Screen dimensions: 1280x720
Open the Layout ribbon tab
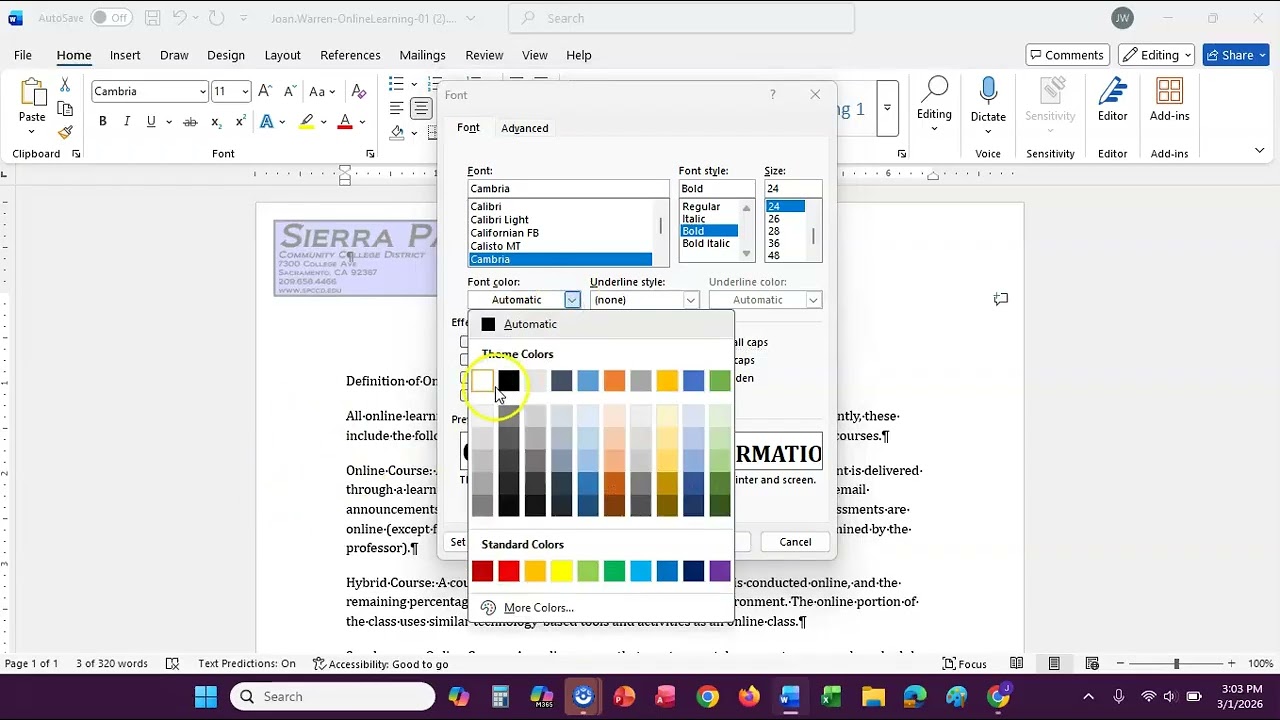[x=282, y=55]
